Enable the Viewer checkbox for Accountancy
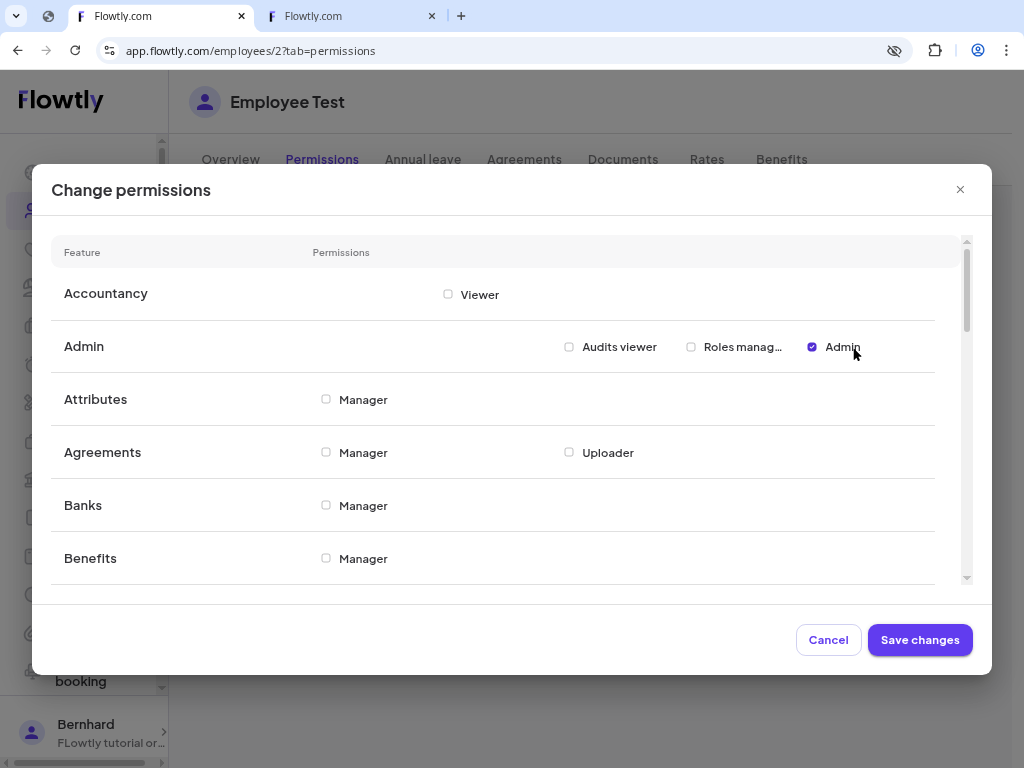This screenshot has height=768, width=1024. (448, 294)
